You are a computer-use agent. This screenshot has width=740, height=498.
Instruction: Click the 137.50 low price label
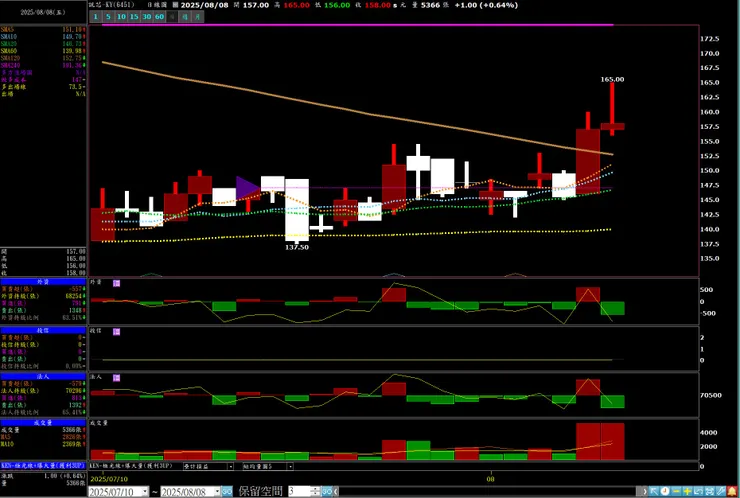pos(297,247)
